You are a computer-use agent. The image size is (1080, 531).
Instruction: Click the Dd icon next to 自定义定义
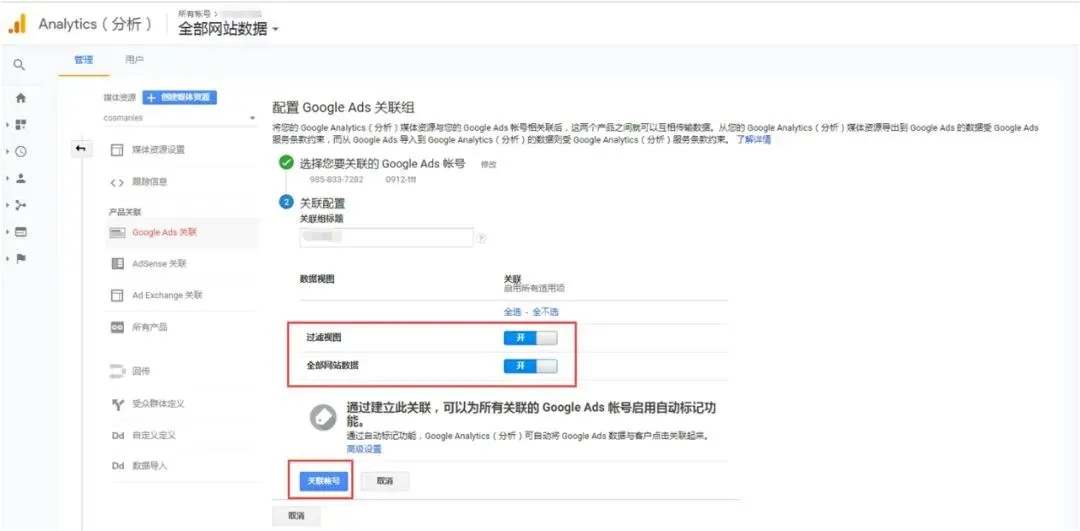117,435
